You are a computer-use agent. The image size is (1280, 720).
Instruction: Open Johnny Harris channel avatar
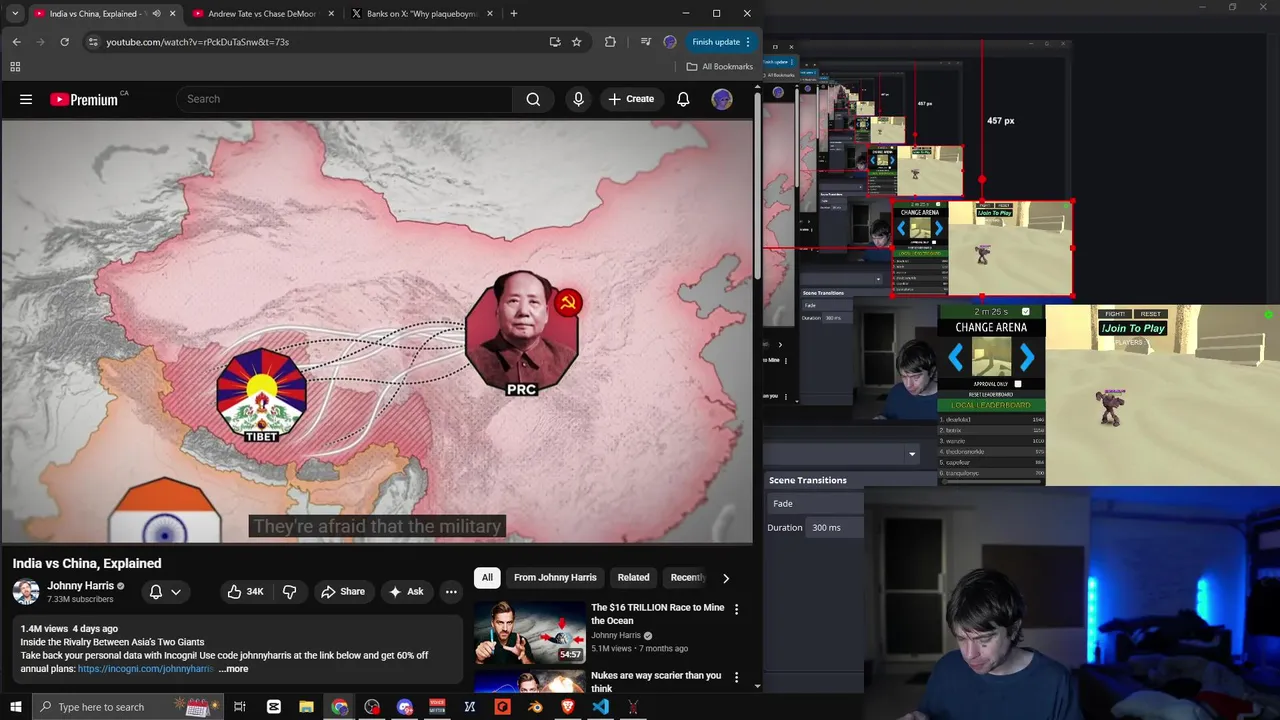pos(26,591)
